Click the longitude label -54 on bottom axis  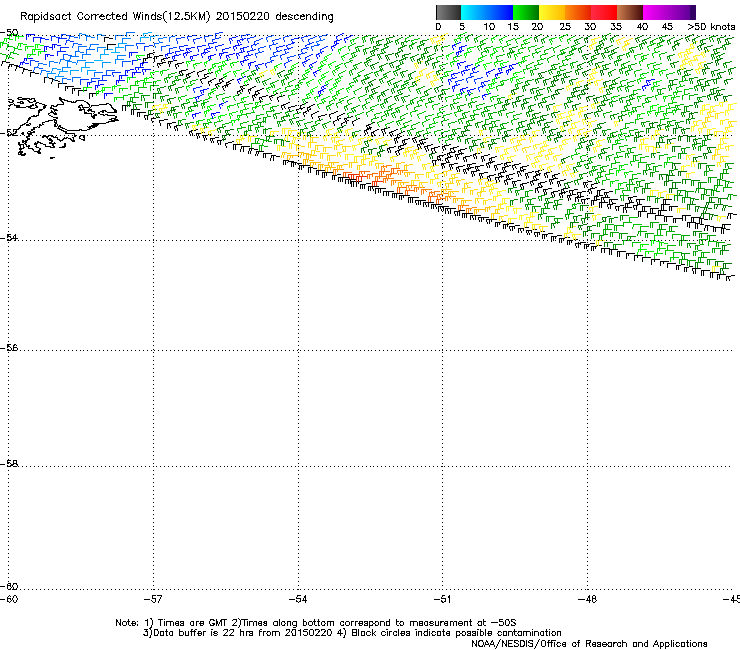click(x=298, y=599)
